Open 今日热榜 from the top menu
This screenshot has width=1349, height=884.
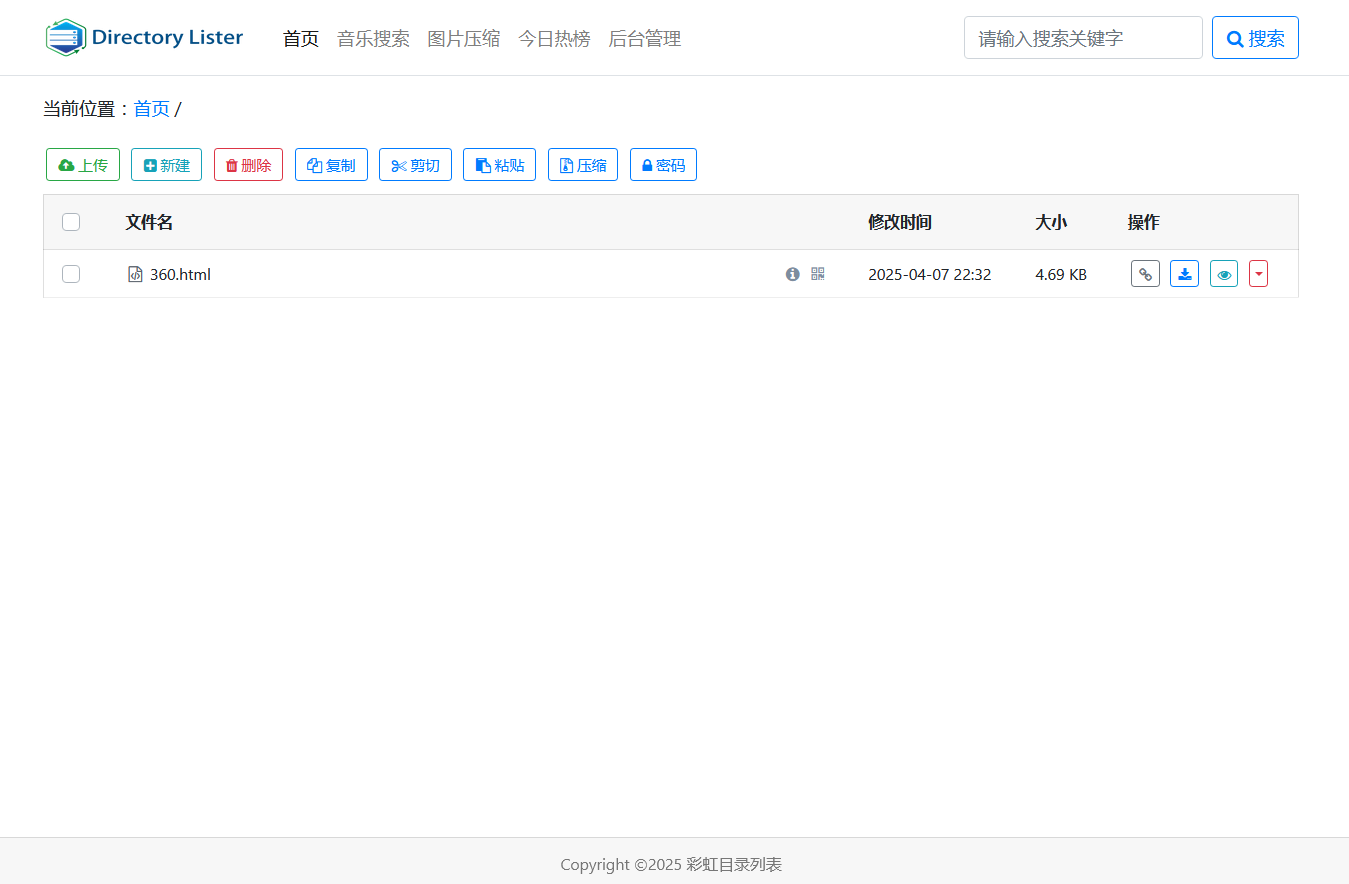tap(554, 39)
